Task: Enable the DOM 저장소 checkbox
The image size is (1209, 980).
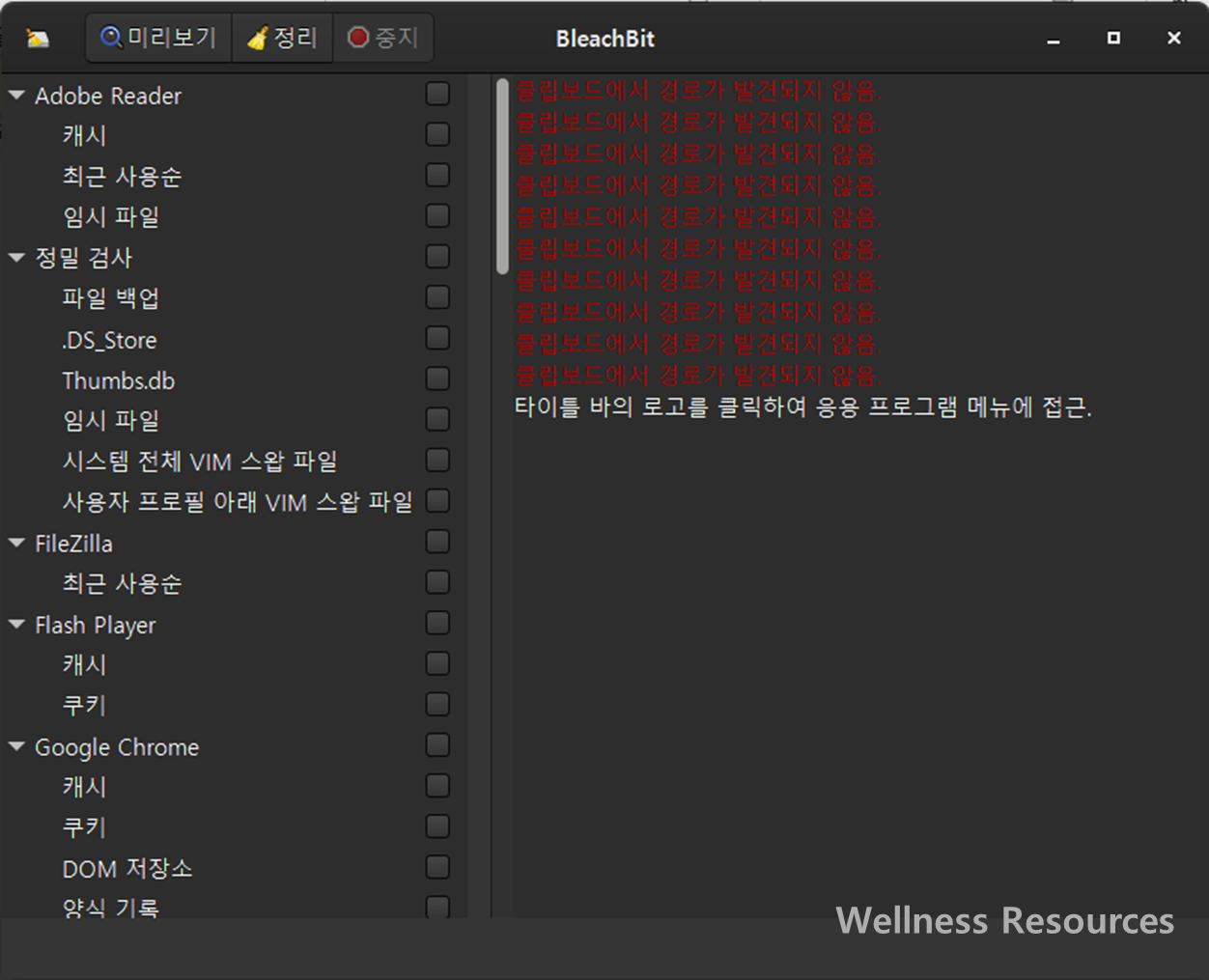Action: (x=437, y=867)
